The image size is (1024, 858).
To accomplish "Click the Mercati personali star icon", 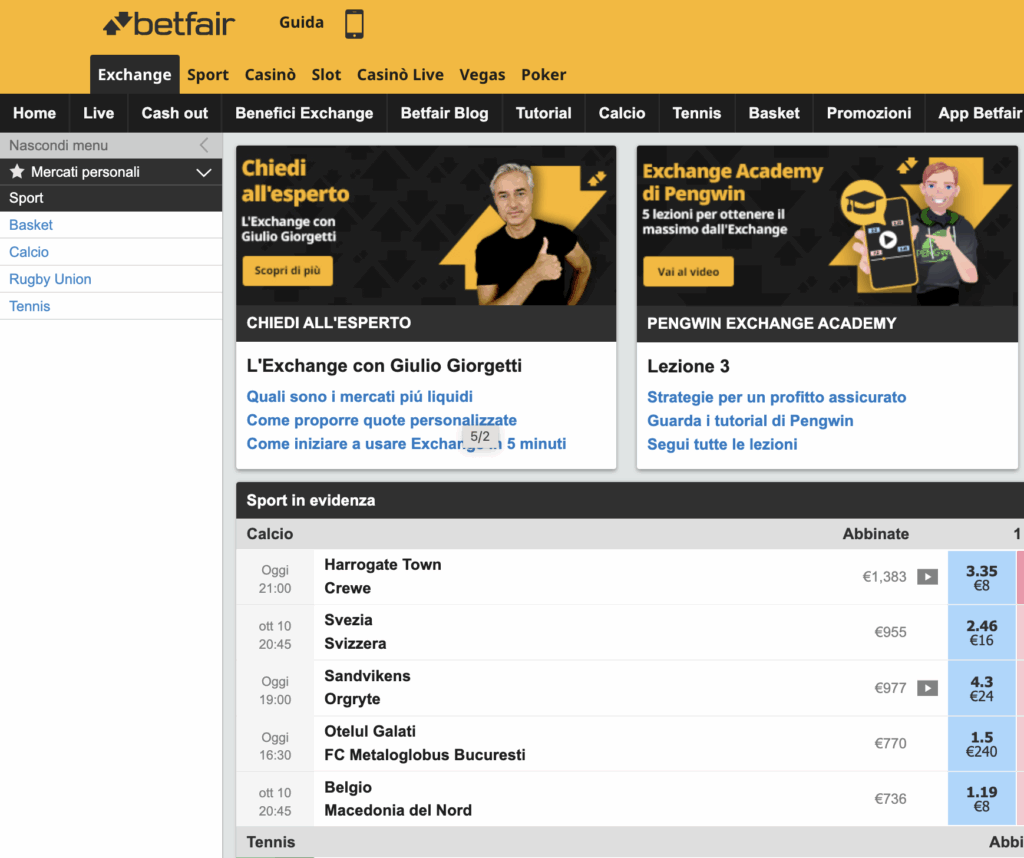I will point(16,172).
